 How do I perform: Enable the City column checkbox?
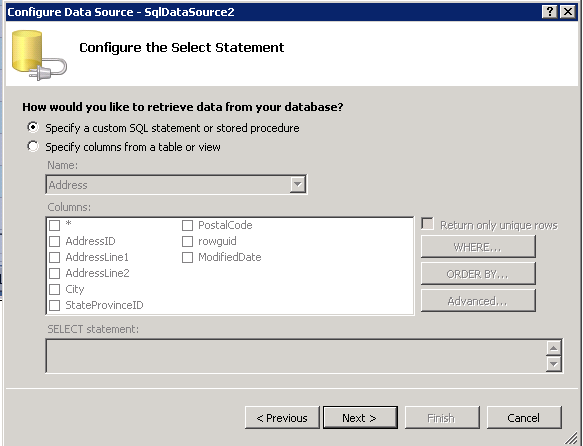55,289
